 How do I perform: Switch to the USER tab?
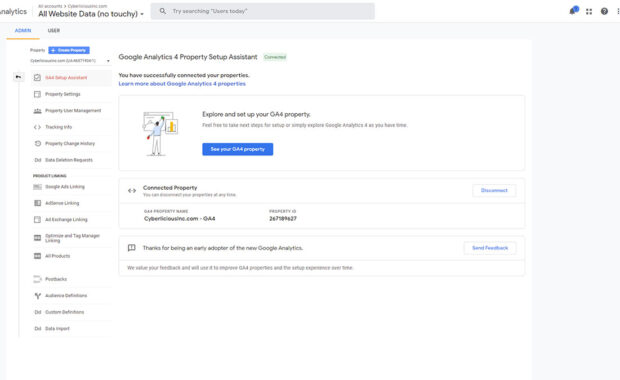pyautogui.click(x=54, y=30)
